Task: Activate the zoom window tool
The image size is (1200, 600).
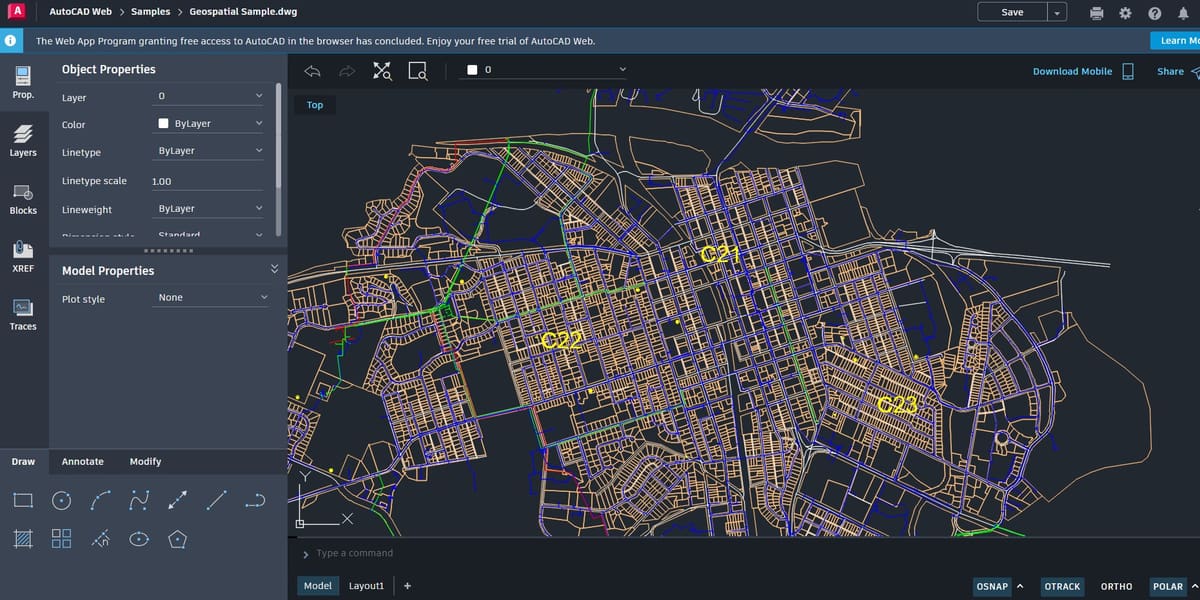Action: coord(418,71)
